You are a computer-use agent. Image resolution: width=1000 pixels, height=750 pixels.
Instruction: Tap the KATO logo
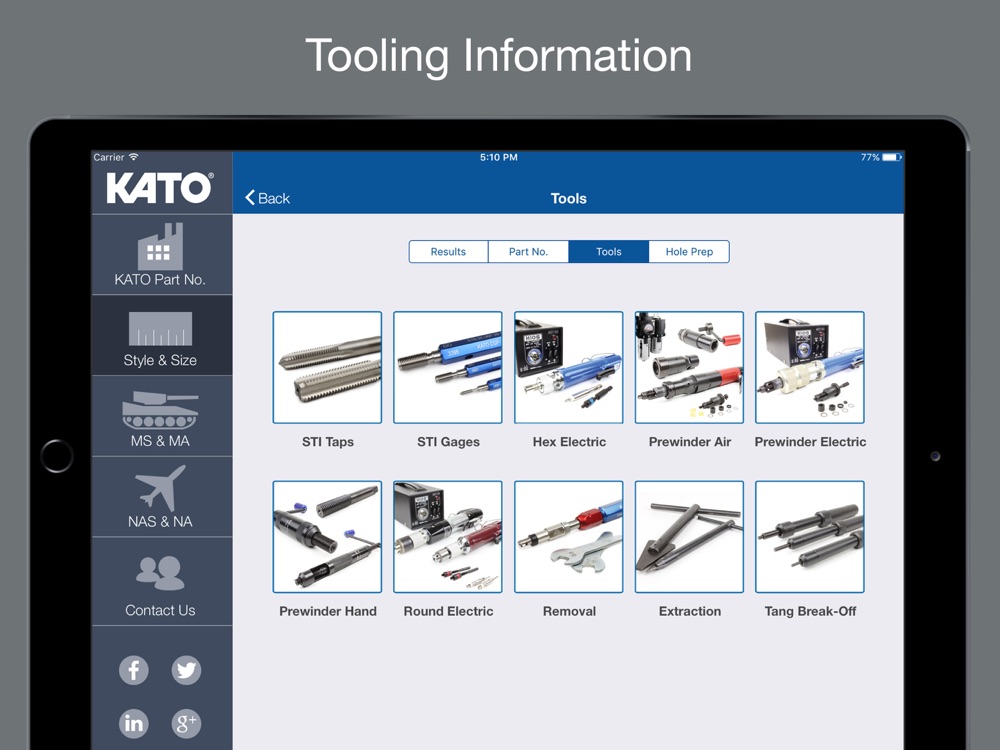[x=160, y=188]
